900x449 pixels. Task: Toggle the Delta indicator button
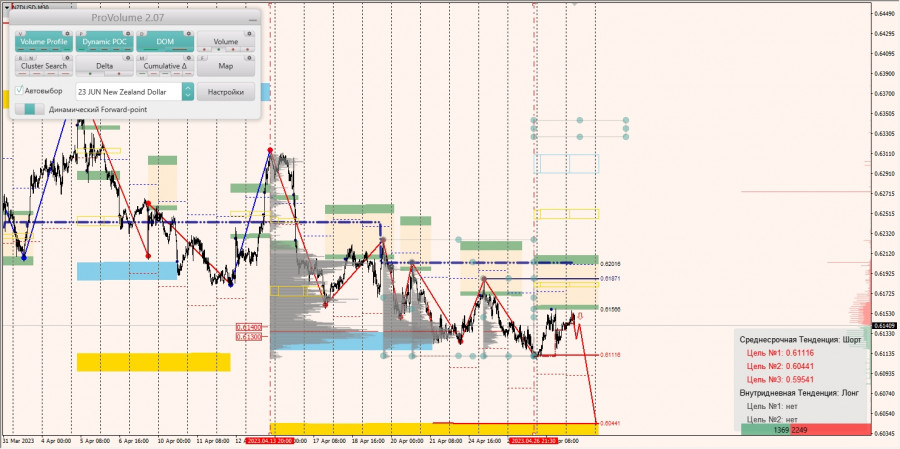pos(104,64)
